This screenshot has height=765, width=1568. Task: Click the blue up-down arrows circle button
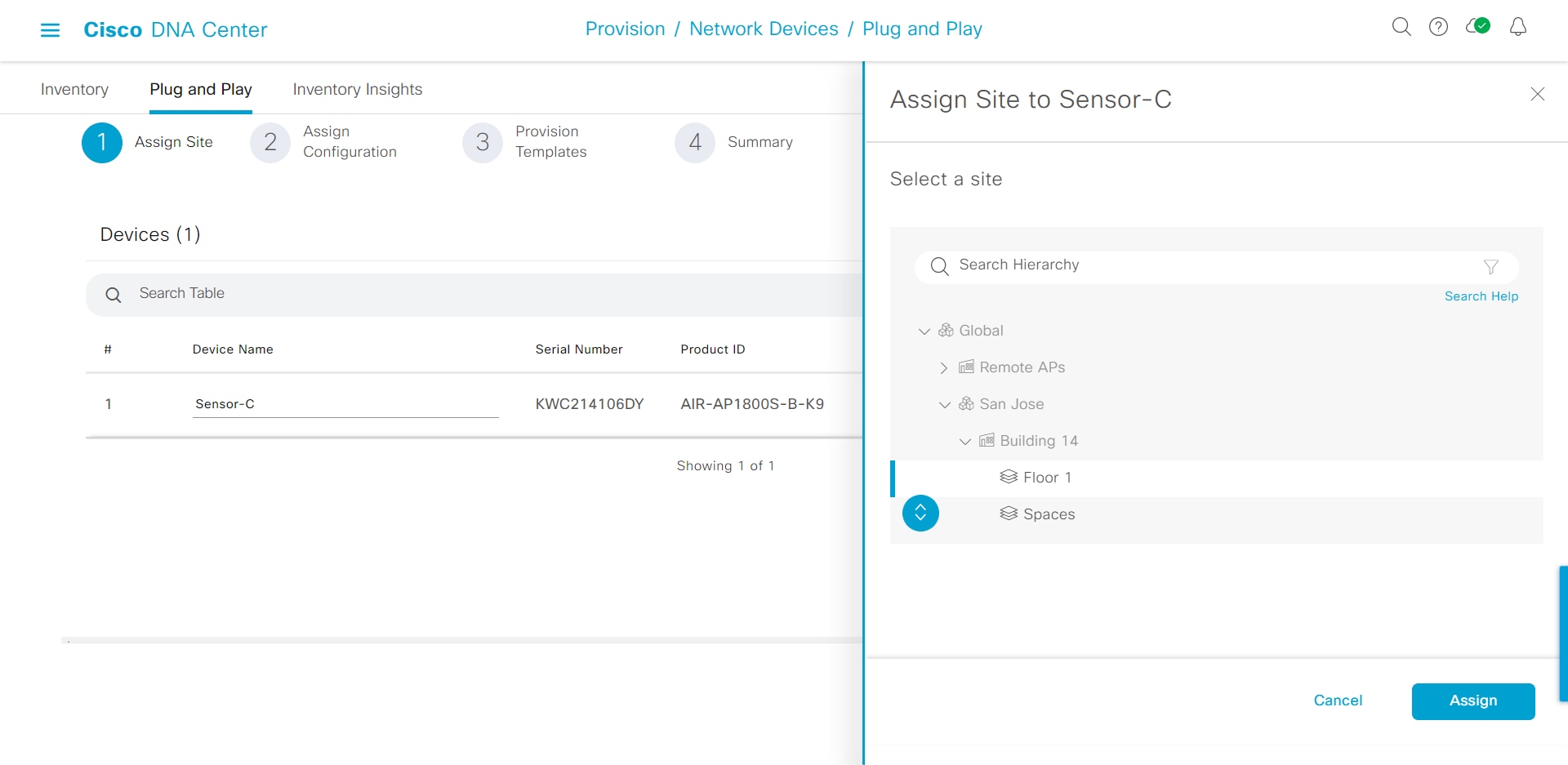920,513
